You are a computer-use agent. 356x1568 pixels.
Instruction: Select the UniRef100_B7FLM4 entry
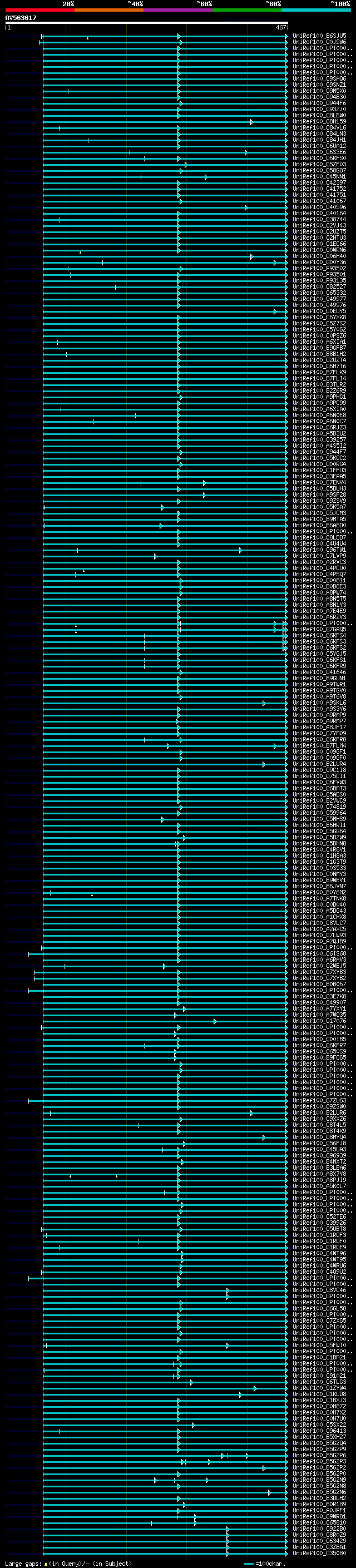click(319, 746)
